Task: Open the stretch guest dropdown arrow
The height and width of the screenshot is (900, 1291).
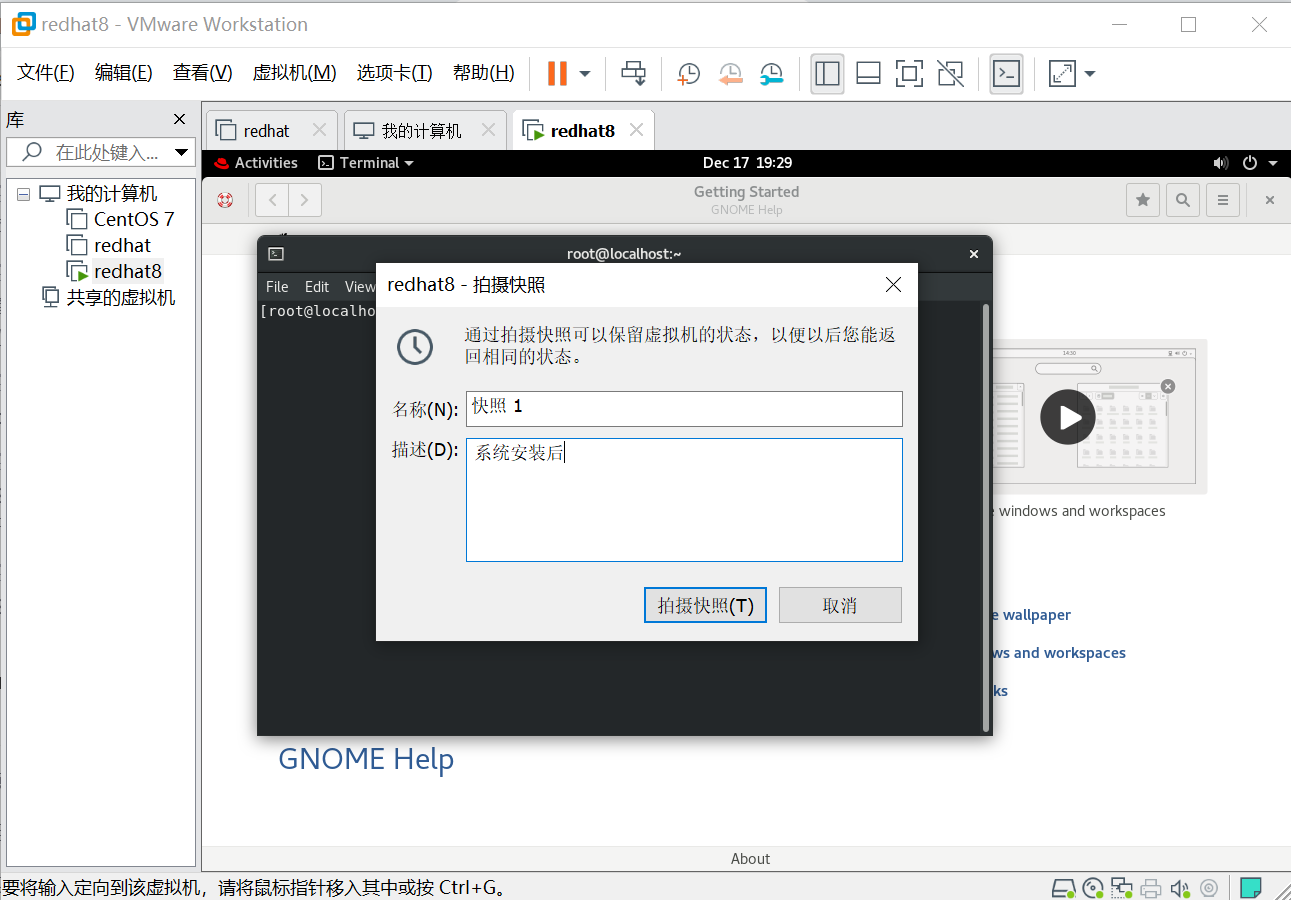Action: tap(1090, 74)
